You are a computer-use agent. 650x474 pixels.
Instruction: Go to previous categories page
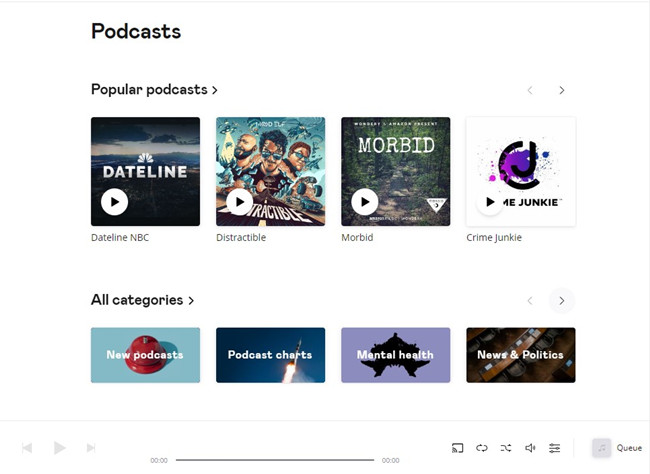[530, 301]
